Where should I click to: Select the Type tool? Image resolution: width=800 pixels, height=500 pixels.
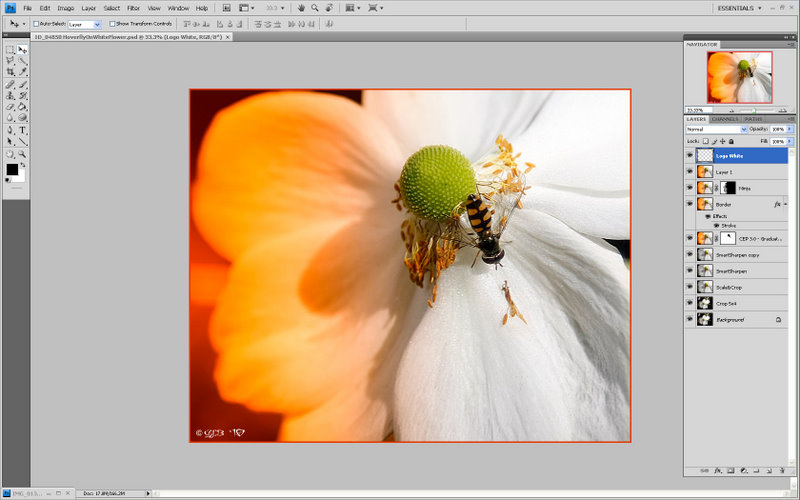(22, 131)
